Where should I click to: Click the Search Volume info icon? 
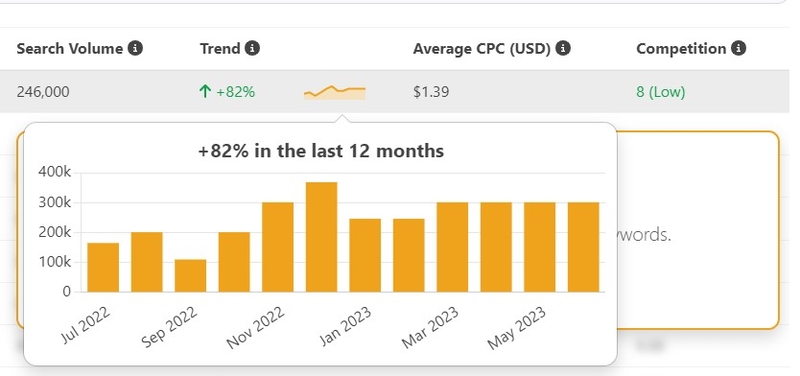(135, 48)
